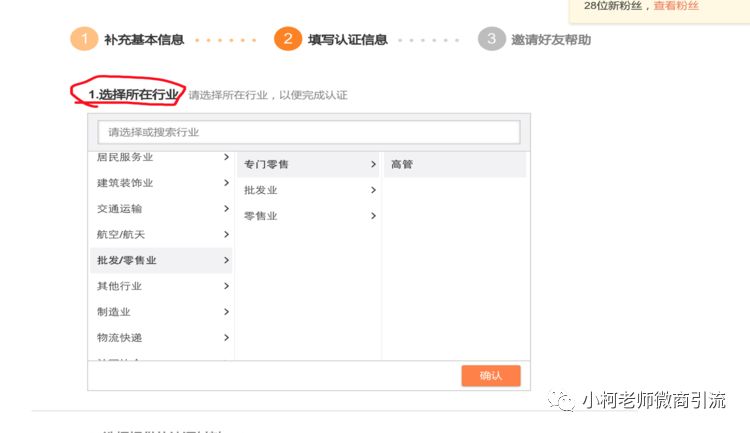Image resolution: width=750 pixels, height=433 pixels.
Task: Select 批发/零售业 industry item
Action: [127, 261]
